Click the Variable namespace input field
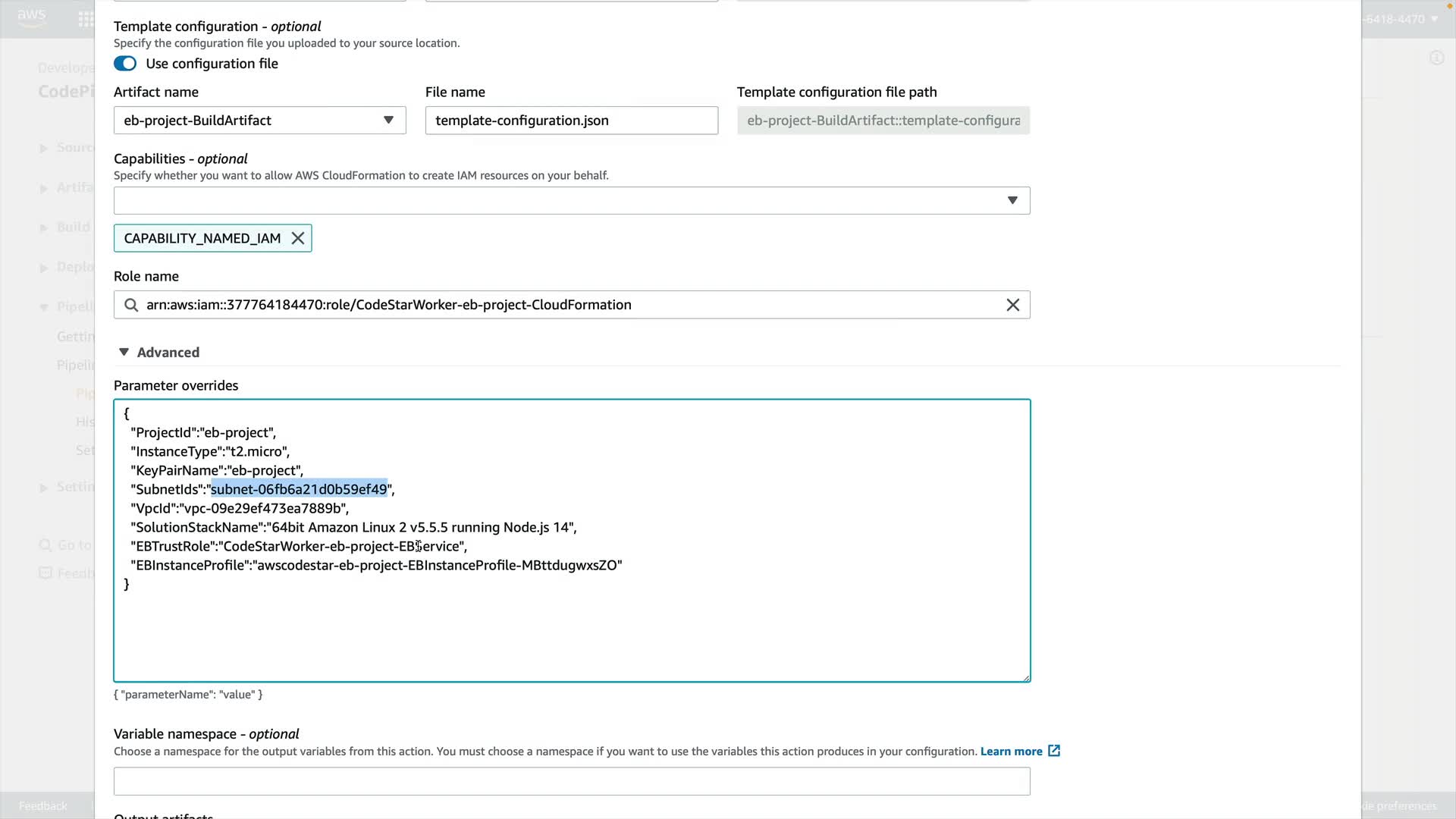This screenshot has width=1456, height=819. click(571, 781)
